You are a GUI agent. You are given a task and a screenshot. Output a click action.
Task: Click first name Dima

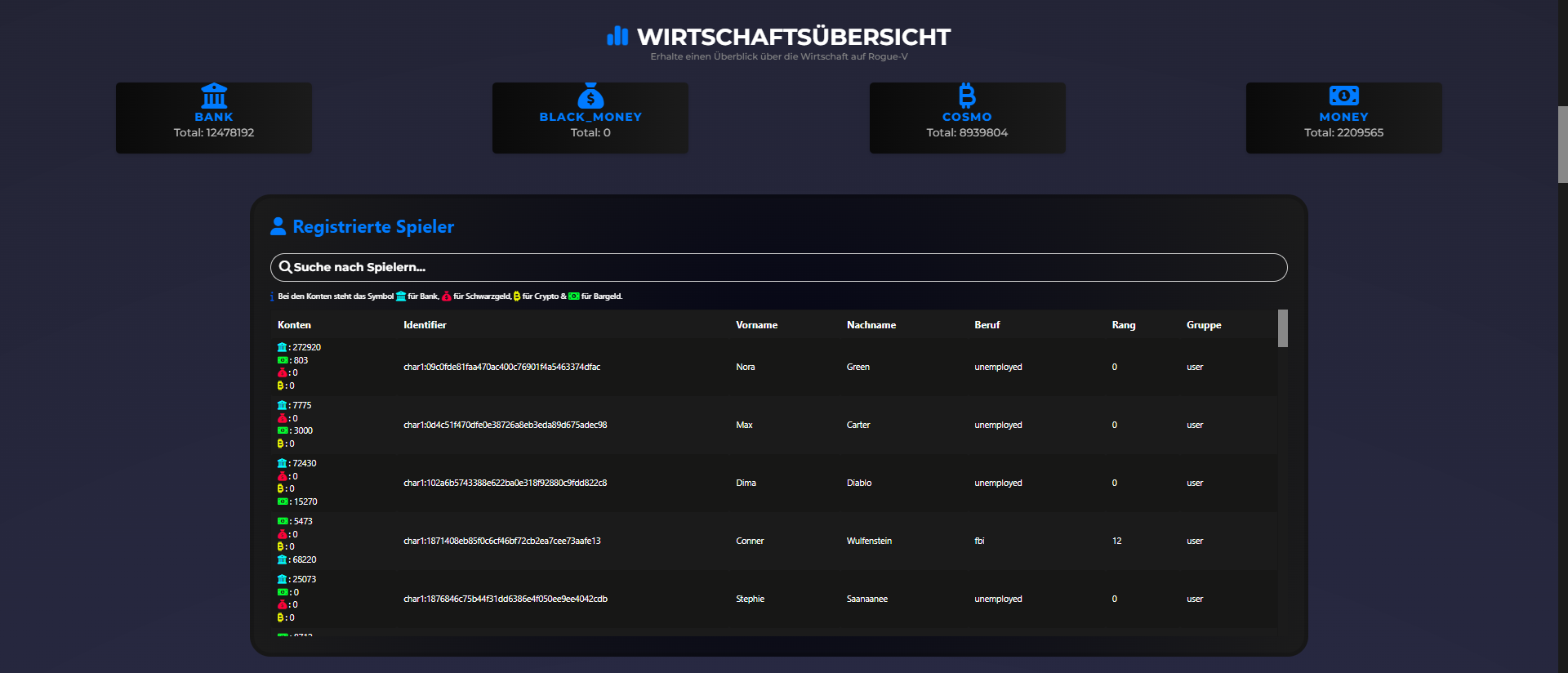pyautogui.click(x=746, y=483)
